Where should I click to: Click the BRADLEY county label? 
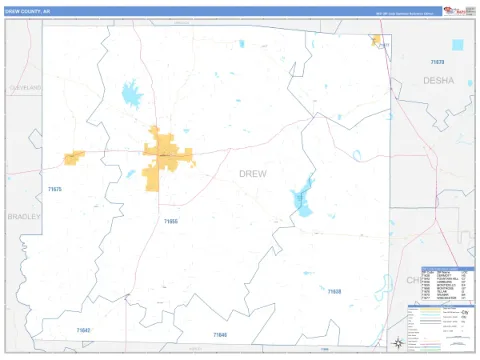[24, 217]
